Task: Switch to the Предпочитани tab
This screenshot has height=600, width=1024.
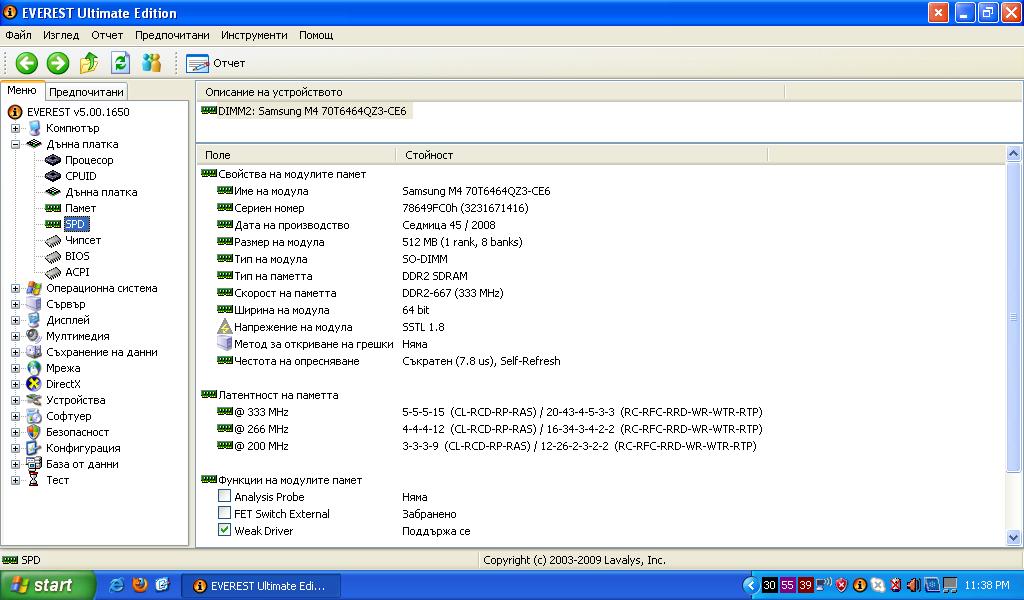Action: [86, 92]
